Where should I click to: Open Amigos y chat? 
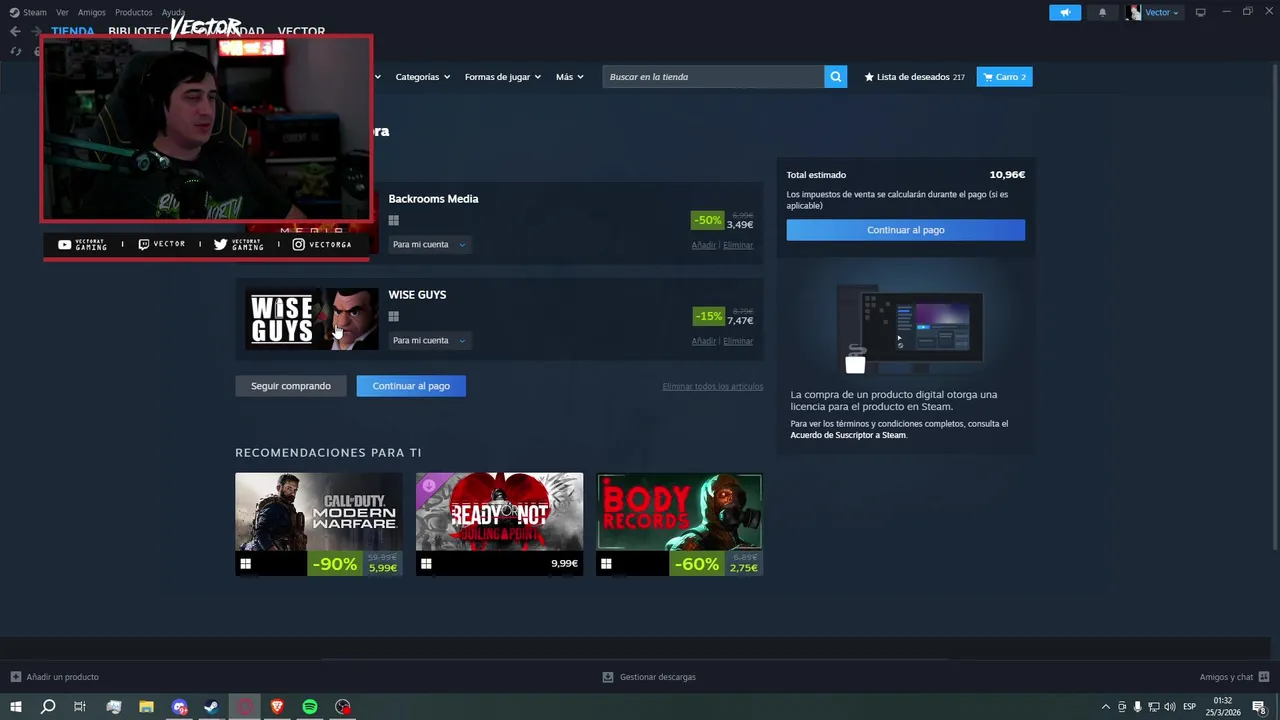[1234, 677]
